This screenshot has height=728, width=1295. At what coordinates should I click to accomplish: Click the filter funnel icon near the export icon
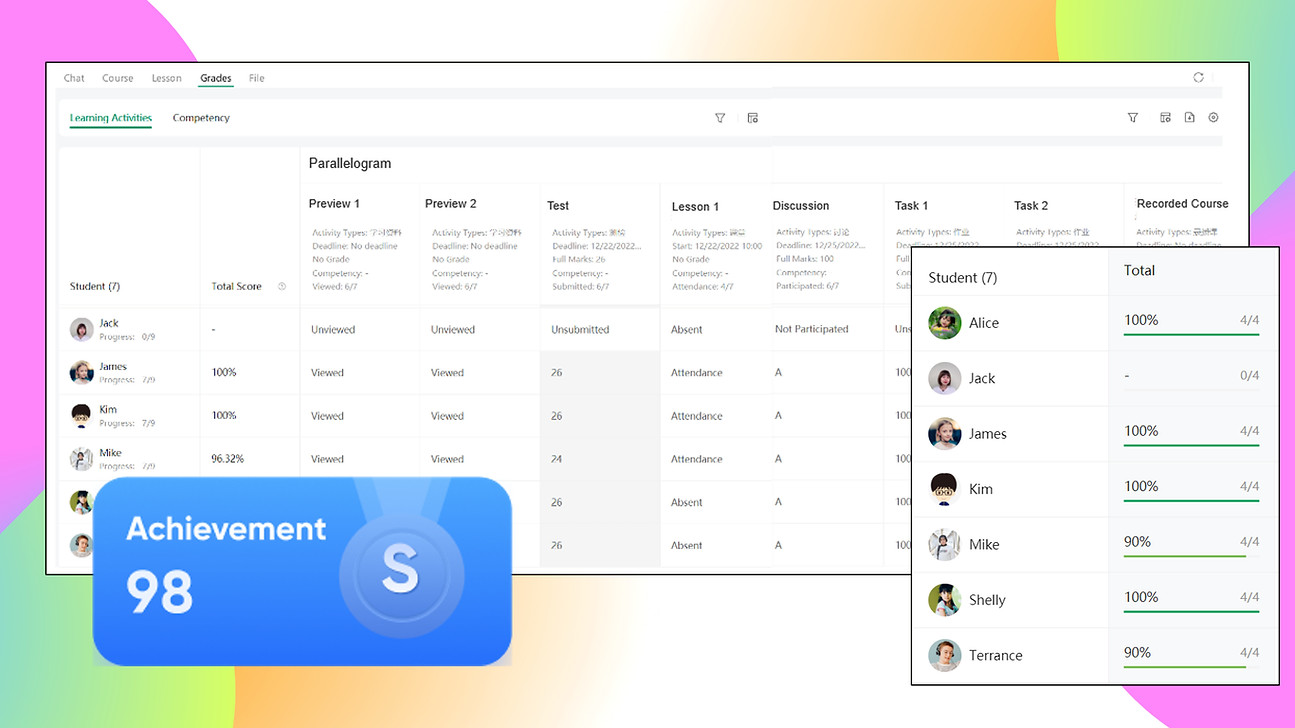click(x=1133, y=118)
